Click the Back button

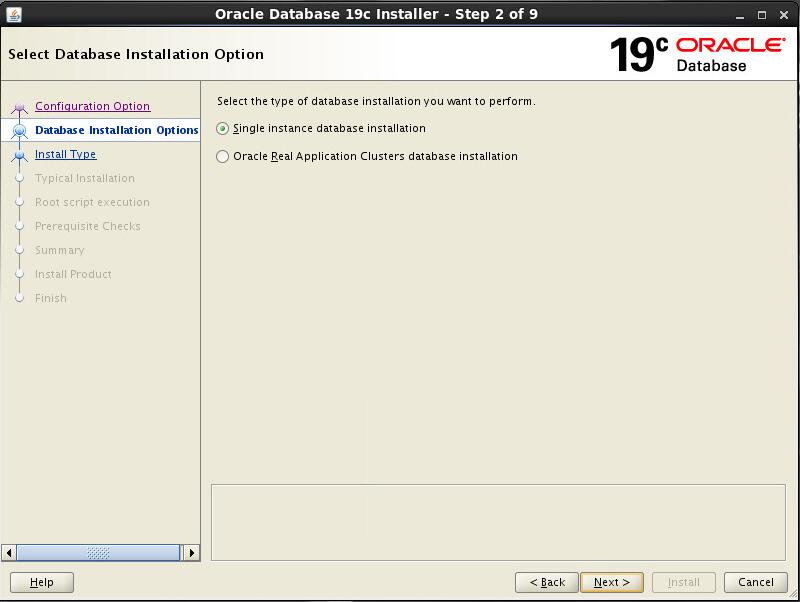547,582
